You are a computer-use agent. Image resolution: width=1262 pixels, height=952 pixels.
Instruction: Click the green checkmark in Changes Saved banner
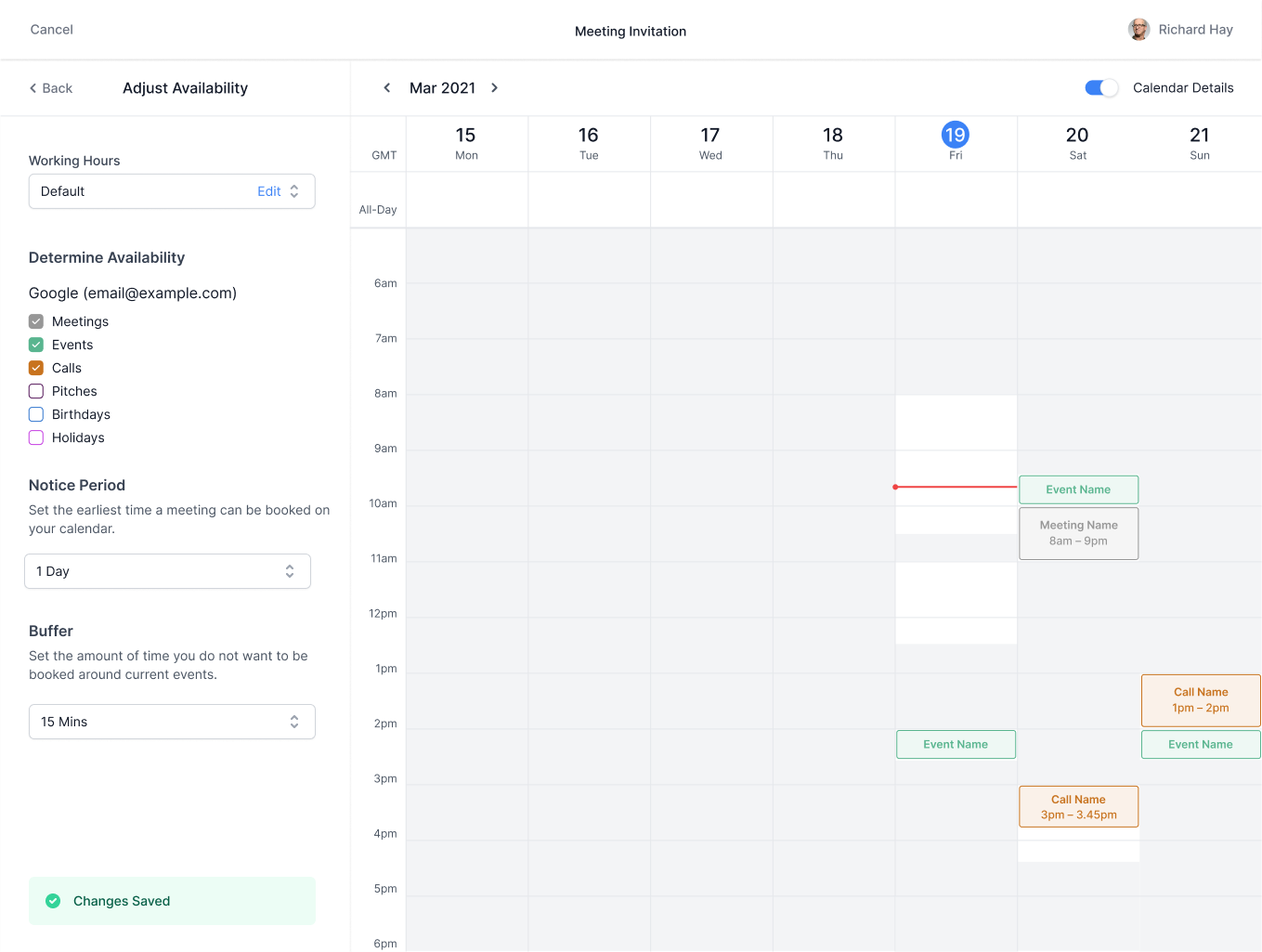tap(53, 900)
